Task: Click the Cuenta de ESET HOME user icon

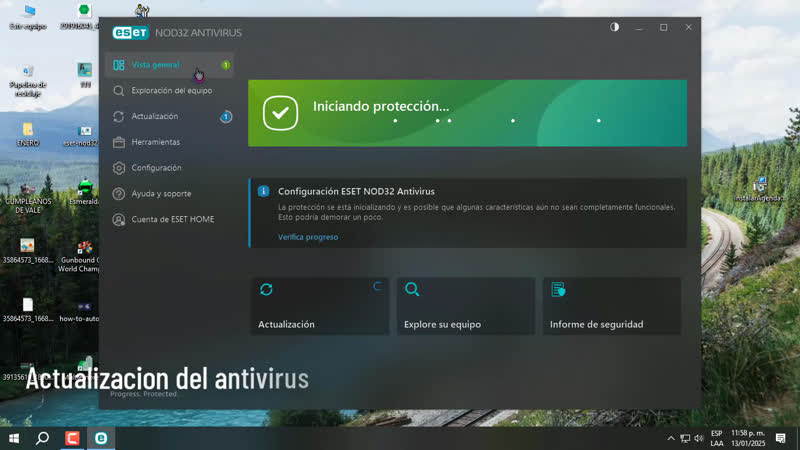Action: coord(119,219)
